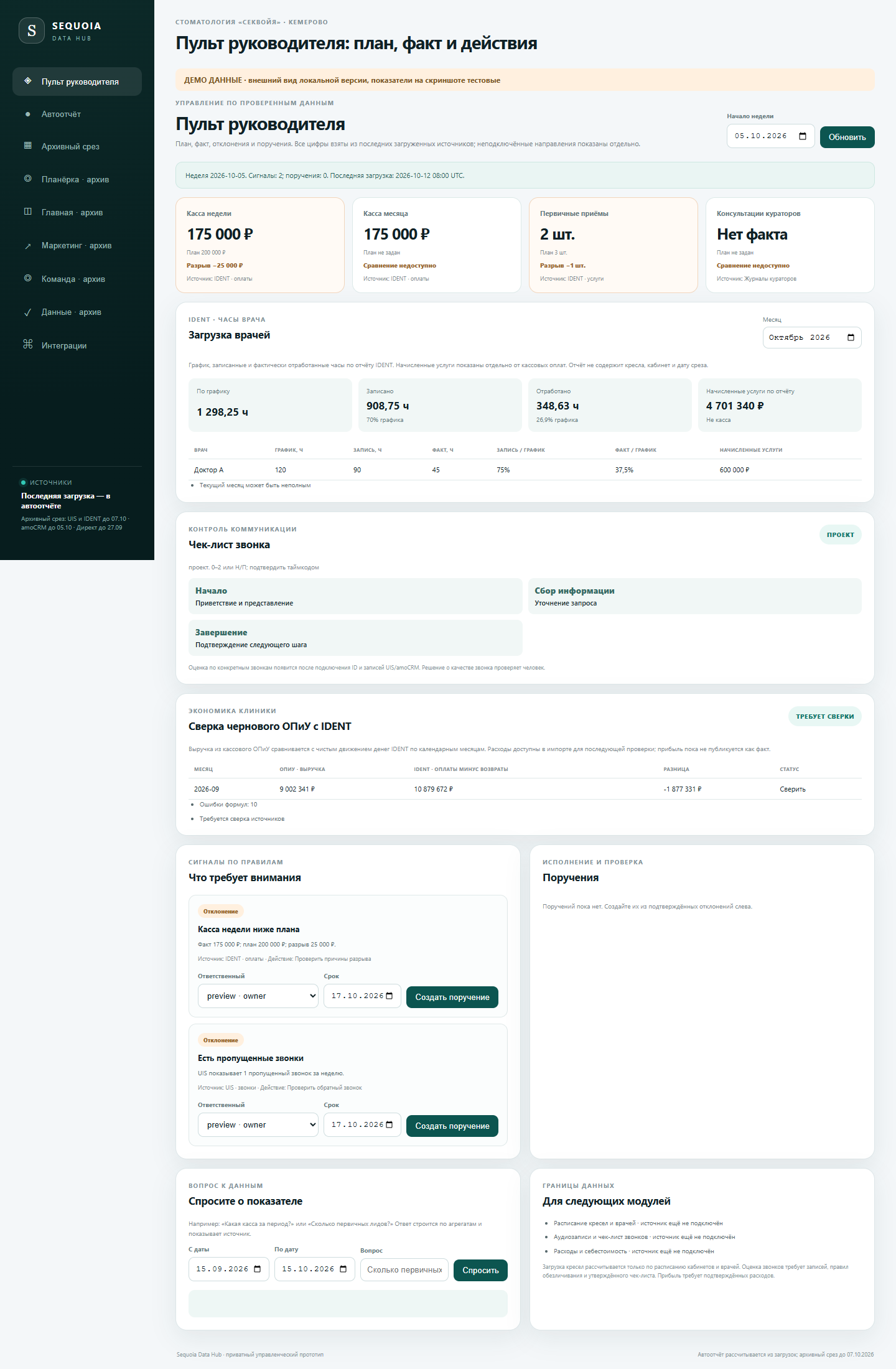The image size is (896, 1369).
Task: Go to Архивный срез page
Action: point(77,146)
